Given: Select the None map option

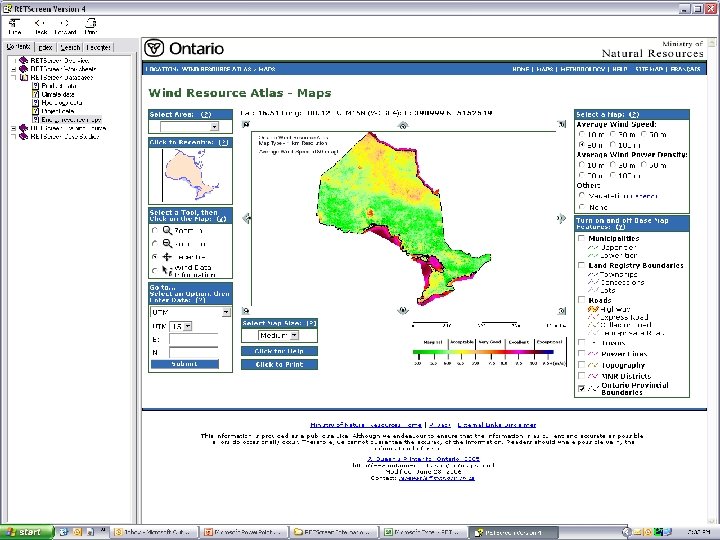Looking at the screenshot, I should point(582,207).
